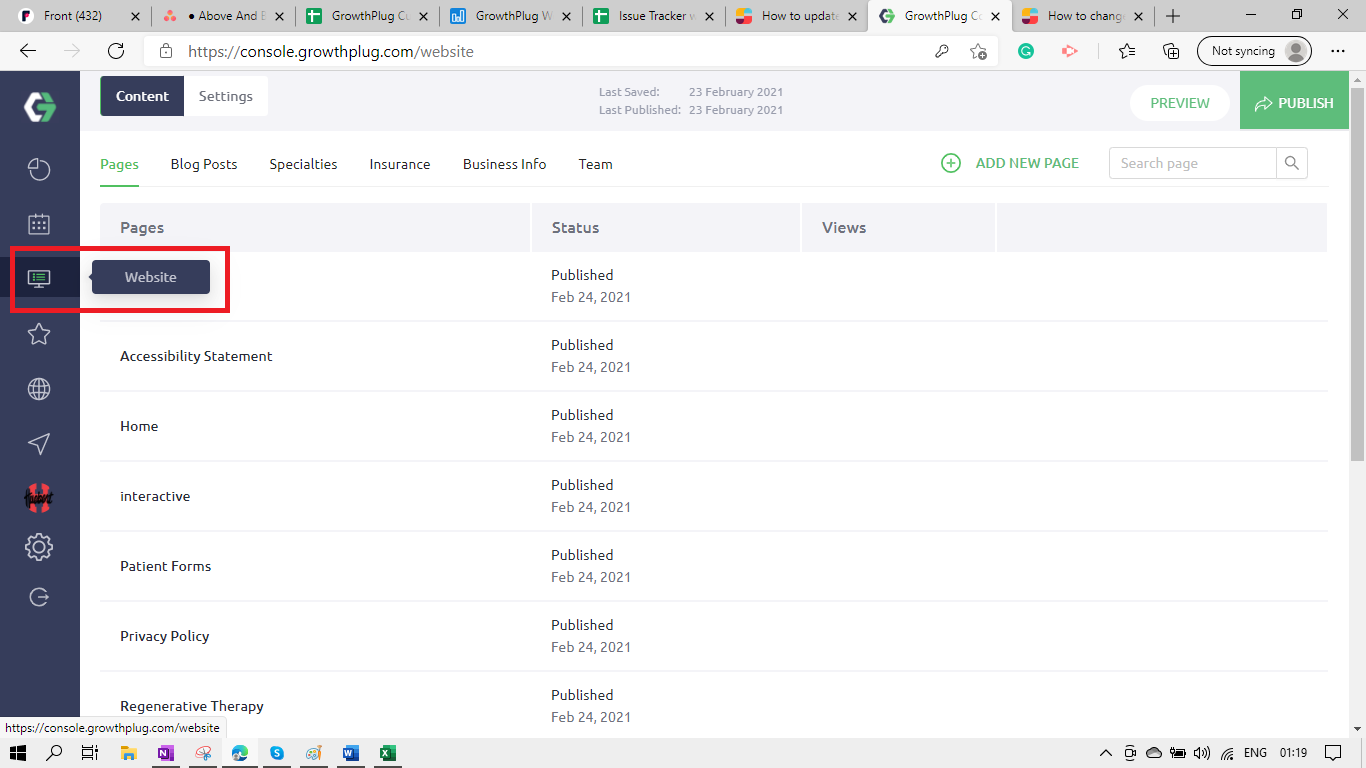1366x768 pixels.
Task: Open Windows Start menu
Action: coord(17,753)
